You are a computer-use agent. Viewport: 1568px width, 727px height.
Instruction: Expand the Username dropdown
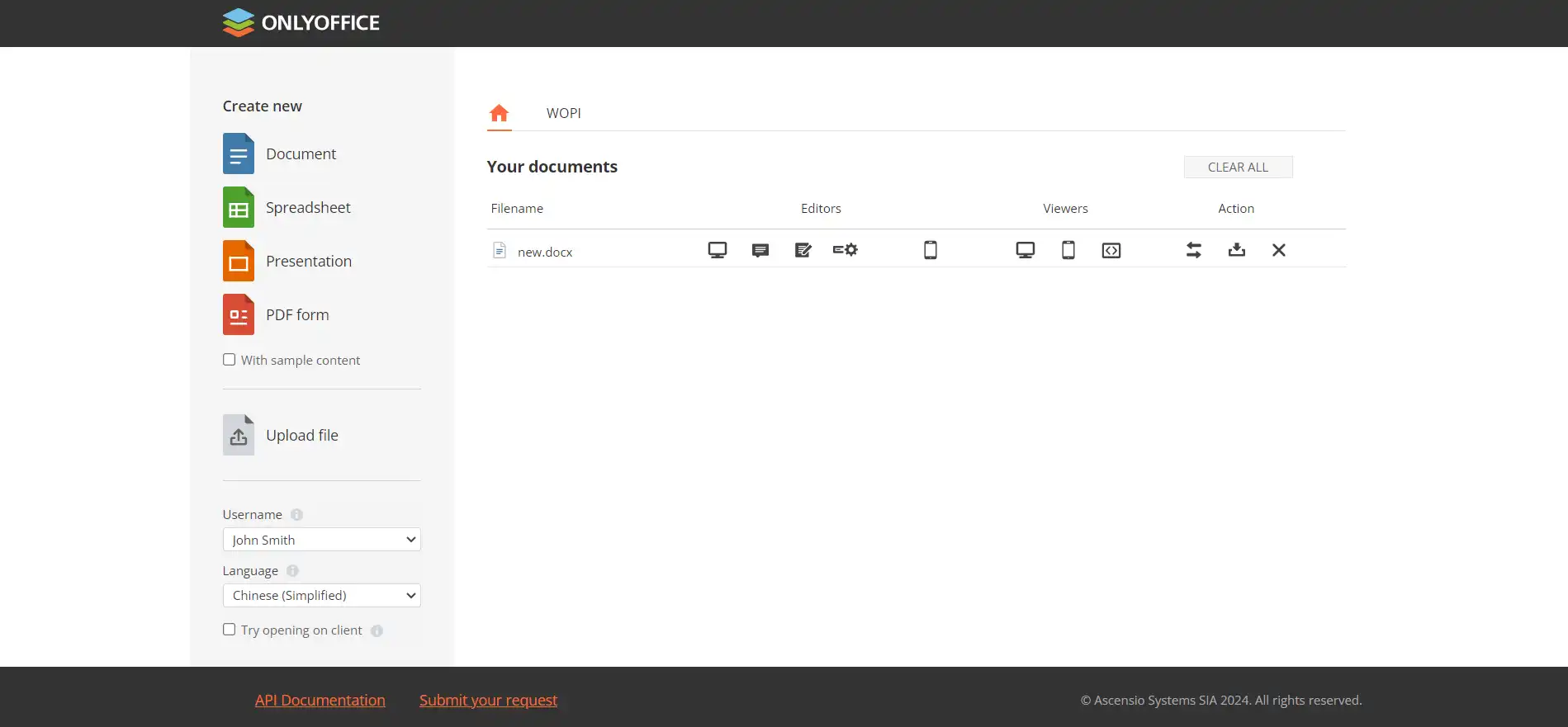tap(321, 540)
